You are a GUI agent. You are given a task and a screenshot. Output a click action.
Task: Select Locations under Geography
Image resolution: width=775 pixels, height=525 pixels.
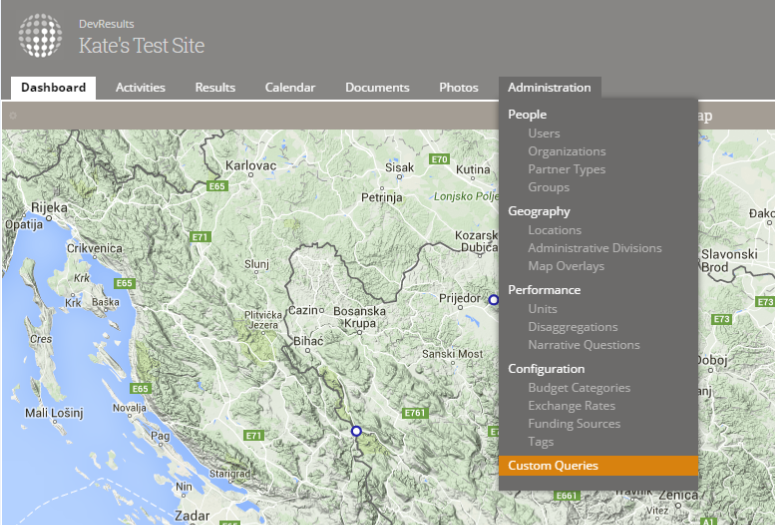click(x=554, y=230)
